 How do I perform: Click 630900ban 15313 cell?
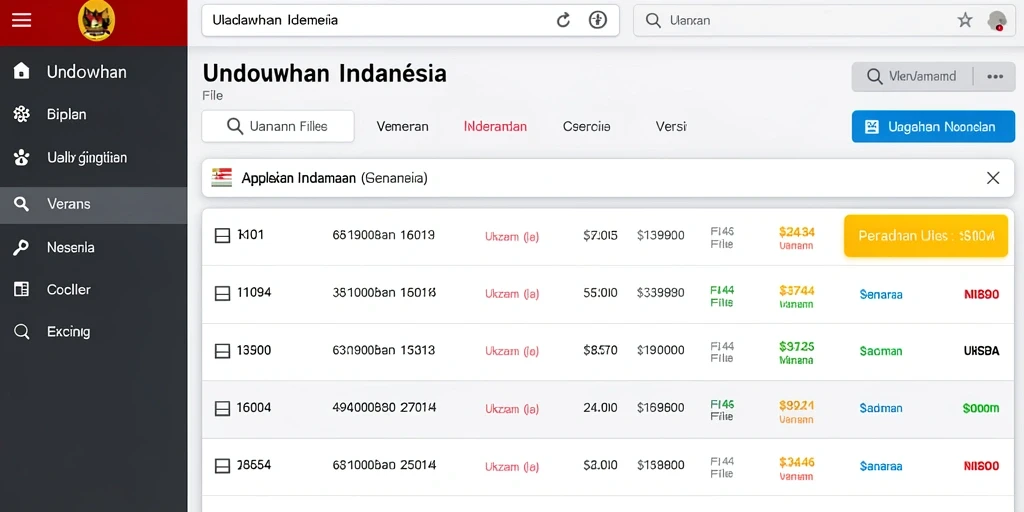(x=384, y=351)
